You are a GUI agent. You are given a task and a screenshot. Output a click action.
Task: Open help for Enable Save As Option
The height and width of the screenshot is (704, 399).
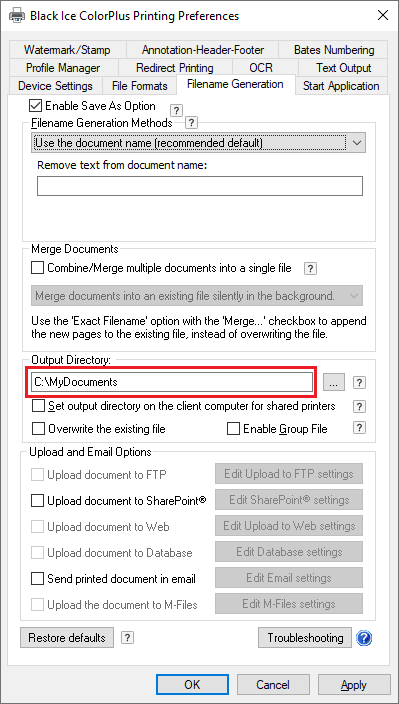(x=176, y=110)
